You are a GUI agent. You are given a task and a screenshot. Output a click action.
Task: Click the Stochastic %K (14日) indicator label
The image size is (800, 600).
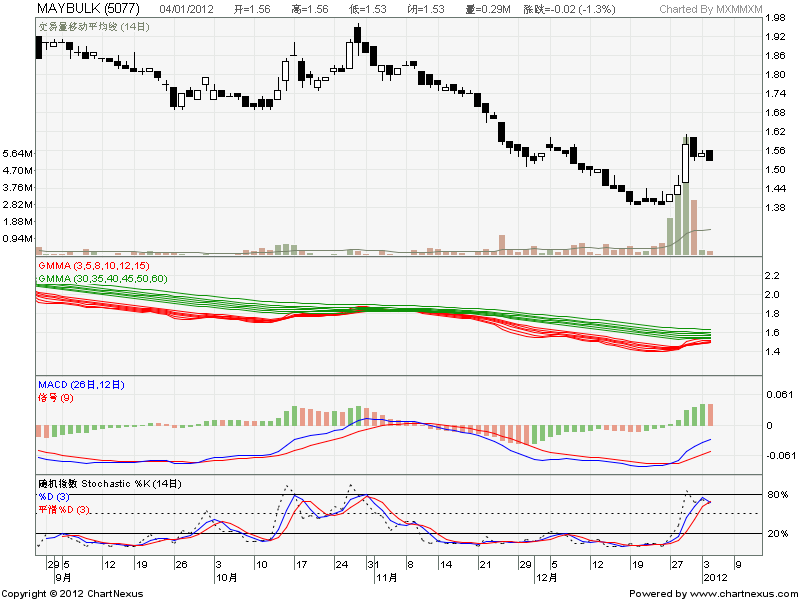110,483
